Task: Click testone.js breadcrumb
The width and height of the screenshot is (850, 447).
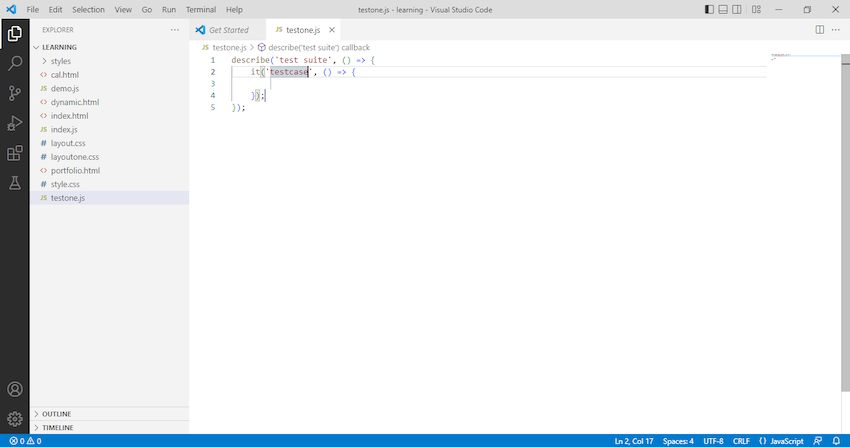Action: coord(224,48)
